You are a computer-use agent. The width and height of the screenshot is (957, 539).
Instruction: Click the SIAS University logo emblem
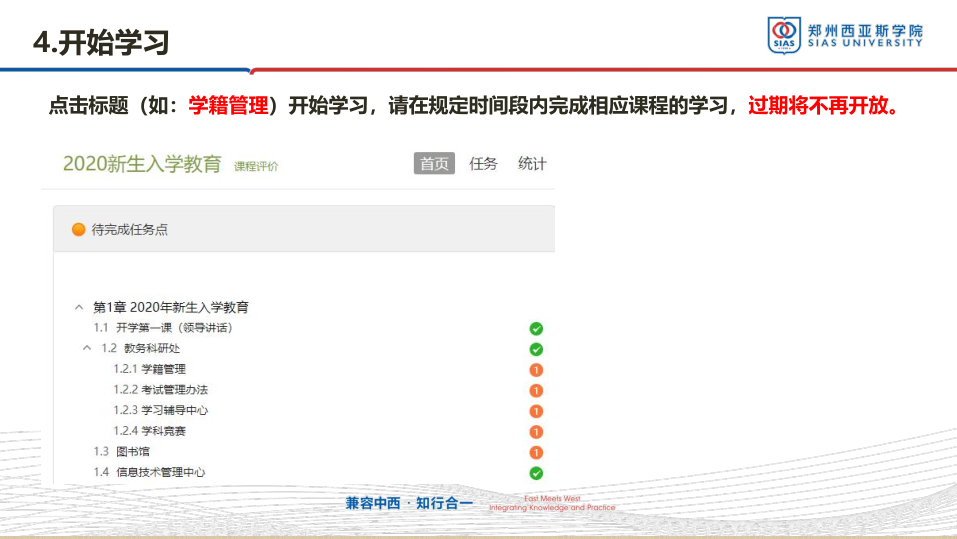784,35
